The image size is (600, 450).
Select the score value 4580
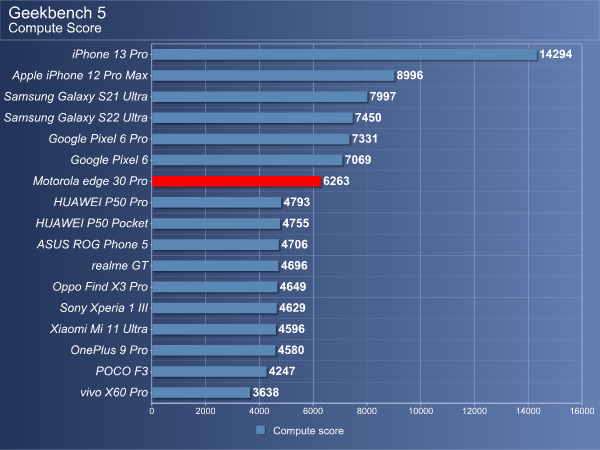(291, 350)
